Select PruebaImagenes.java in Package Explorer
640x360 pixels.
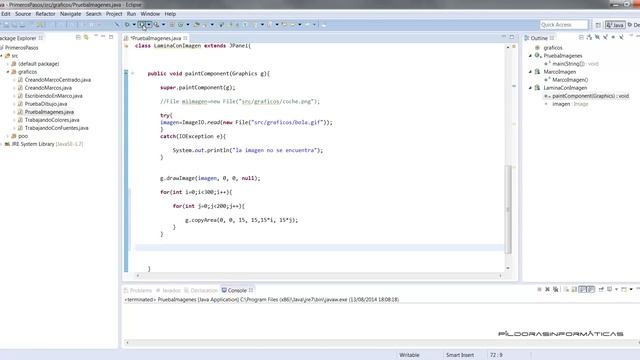tap(49, 112)
